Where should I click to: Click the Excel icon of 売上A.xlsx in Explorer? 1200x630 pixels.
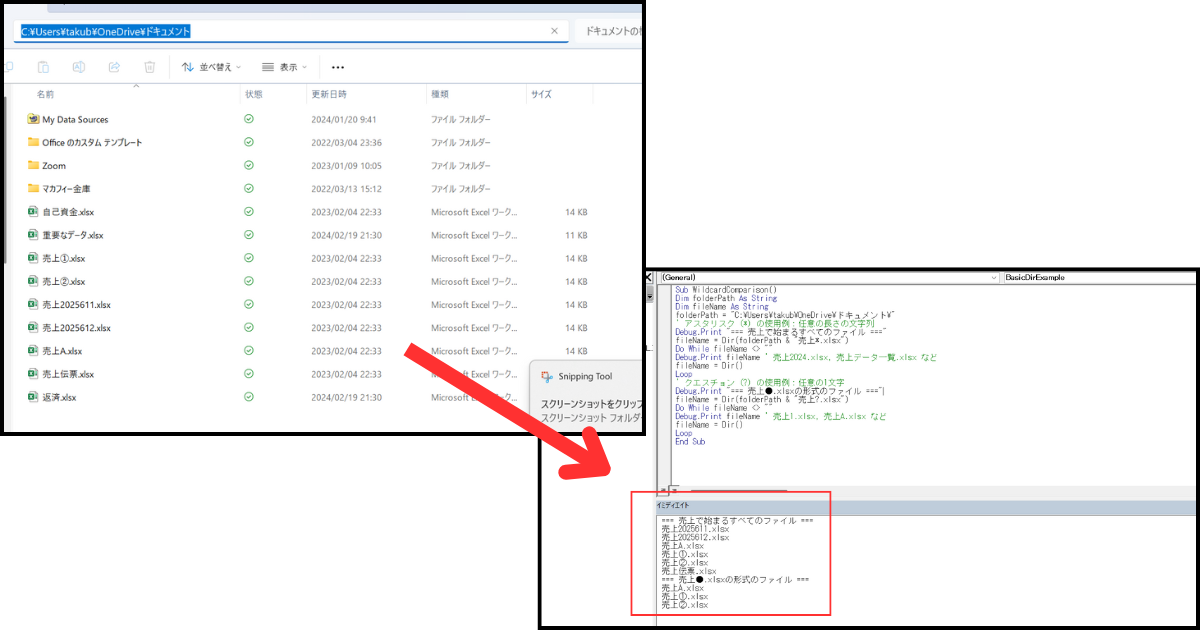[x=33, y=350]
